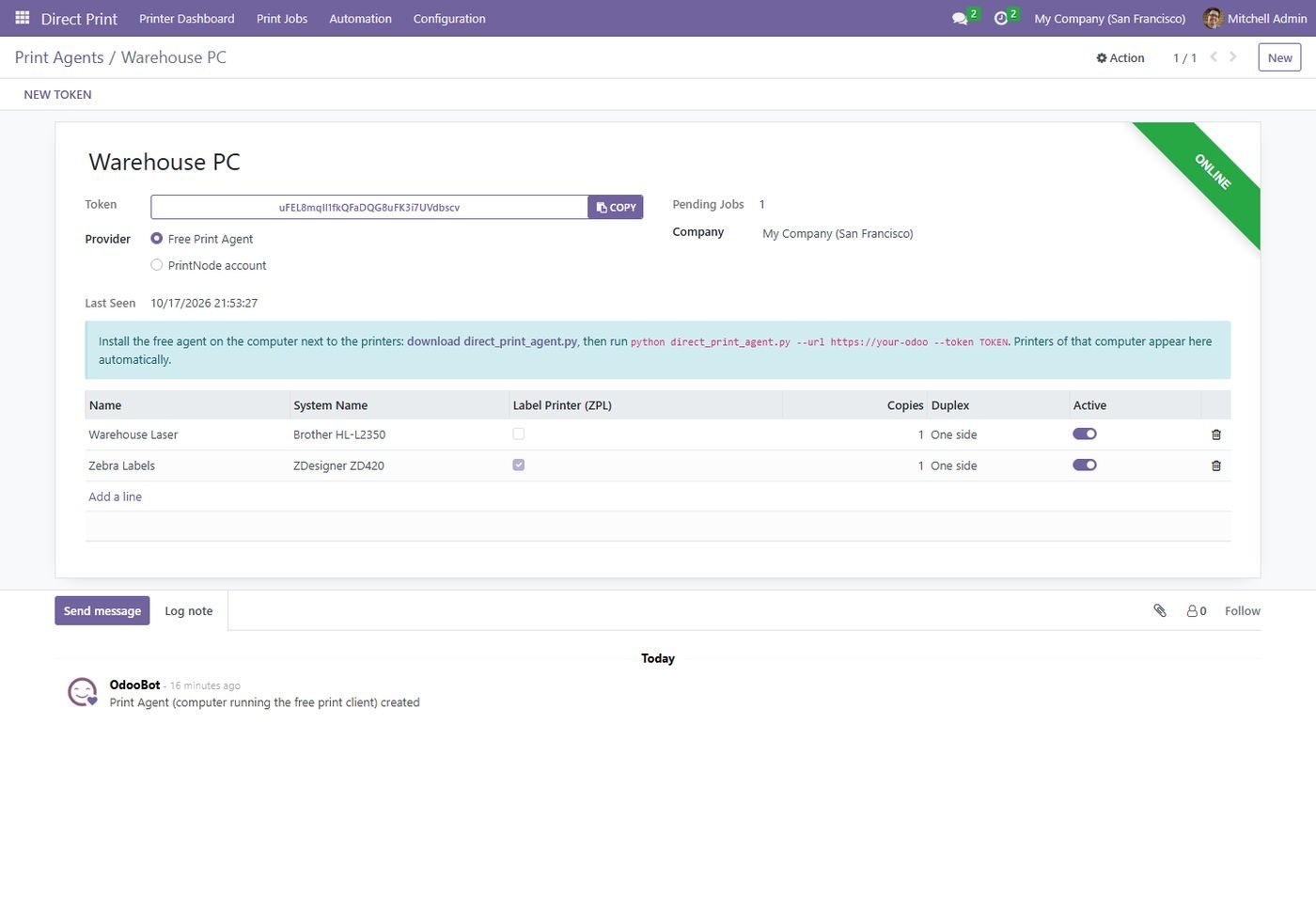Go back to Print Agents breadcrumb
This screenshot has width=1316, height=914.
tap(59, 57)
